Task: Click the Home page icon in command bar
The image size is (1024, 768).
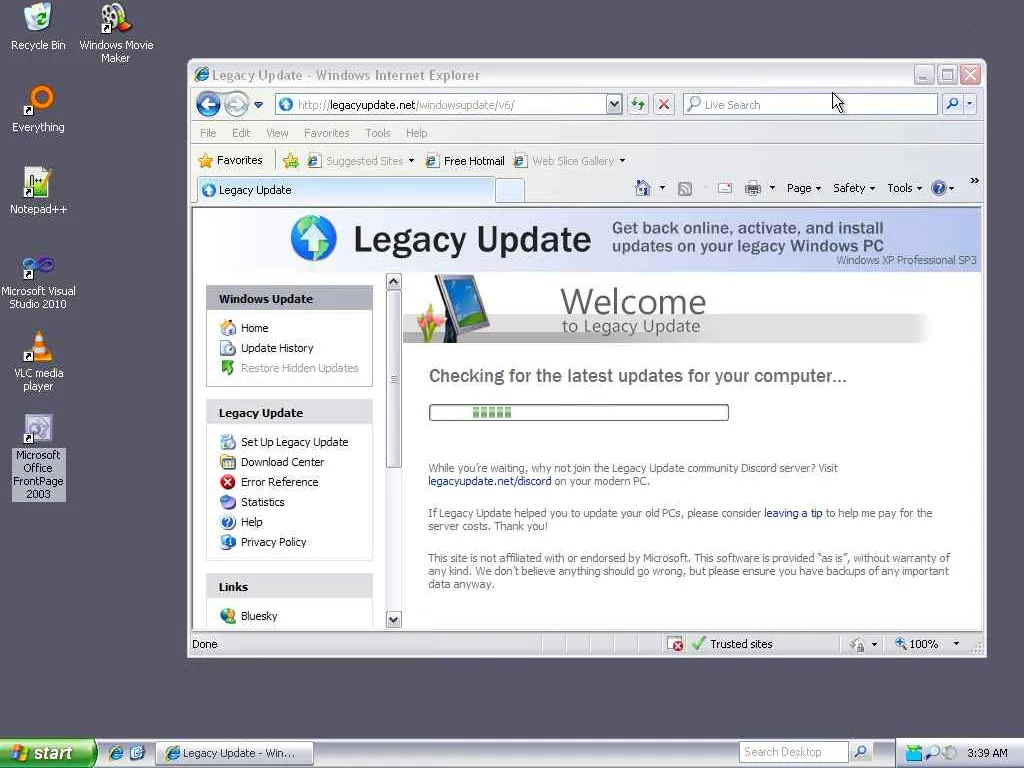Action: [x=643, y=189]
